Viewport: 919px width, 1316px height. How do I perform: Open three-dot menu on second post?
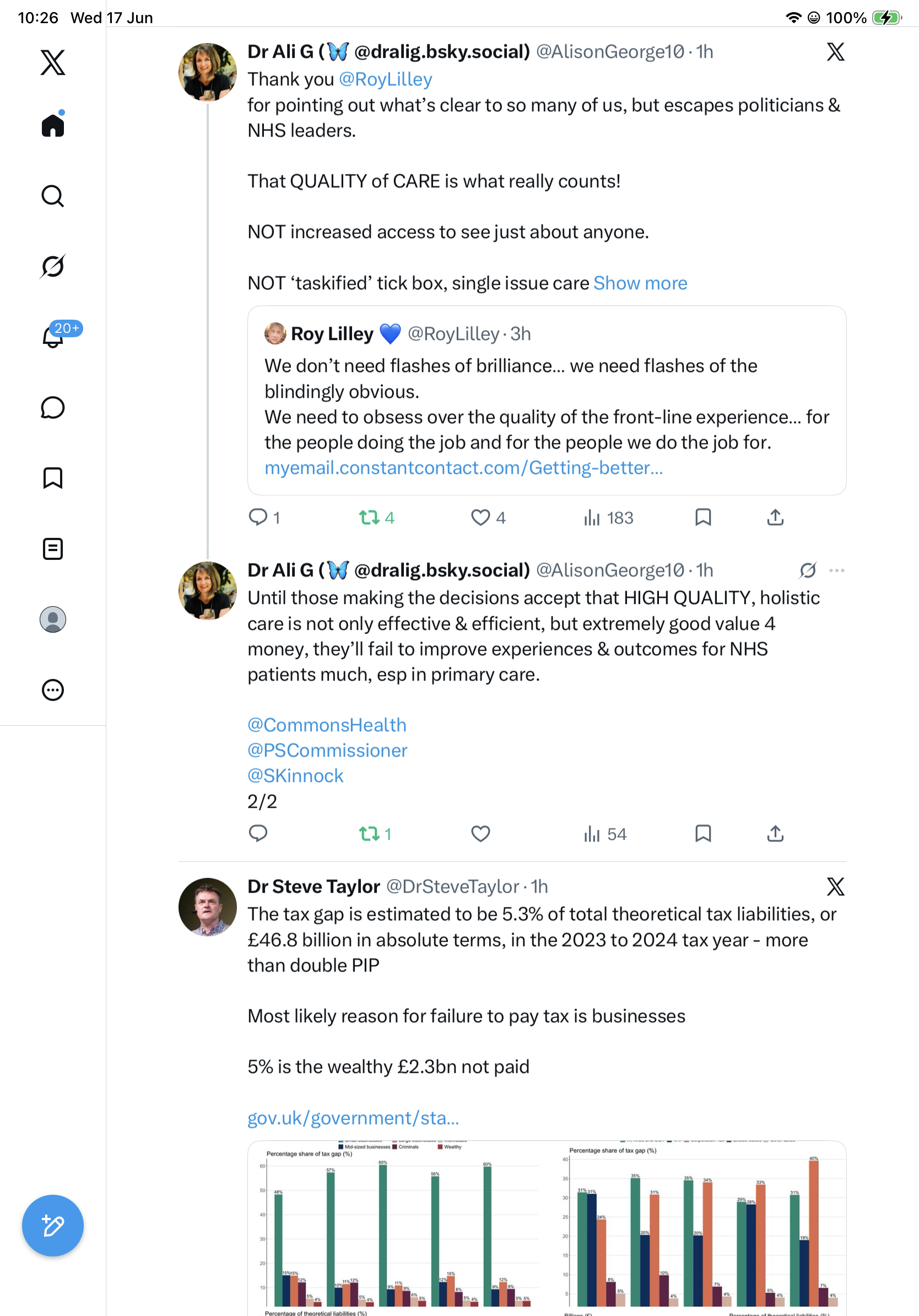point(836,570)
